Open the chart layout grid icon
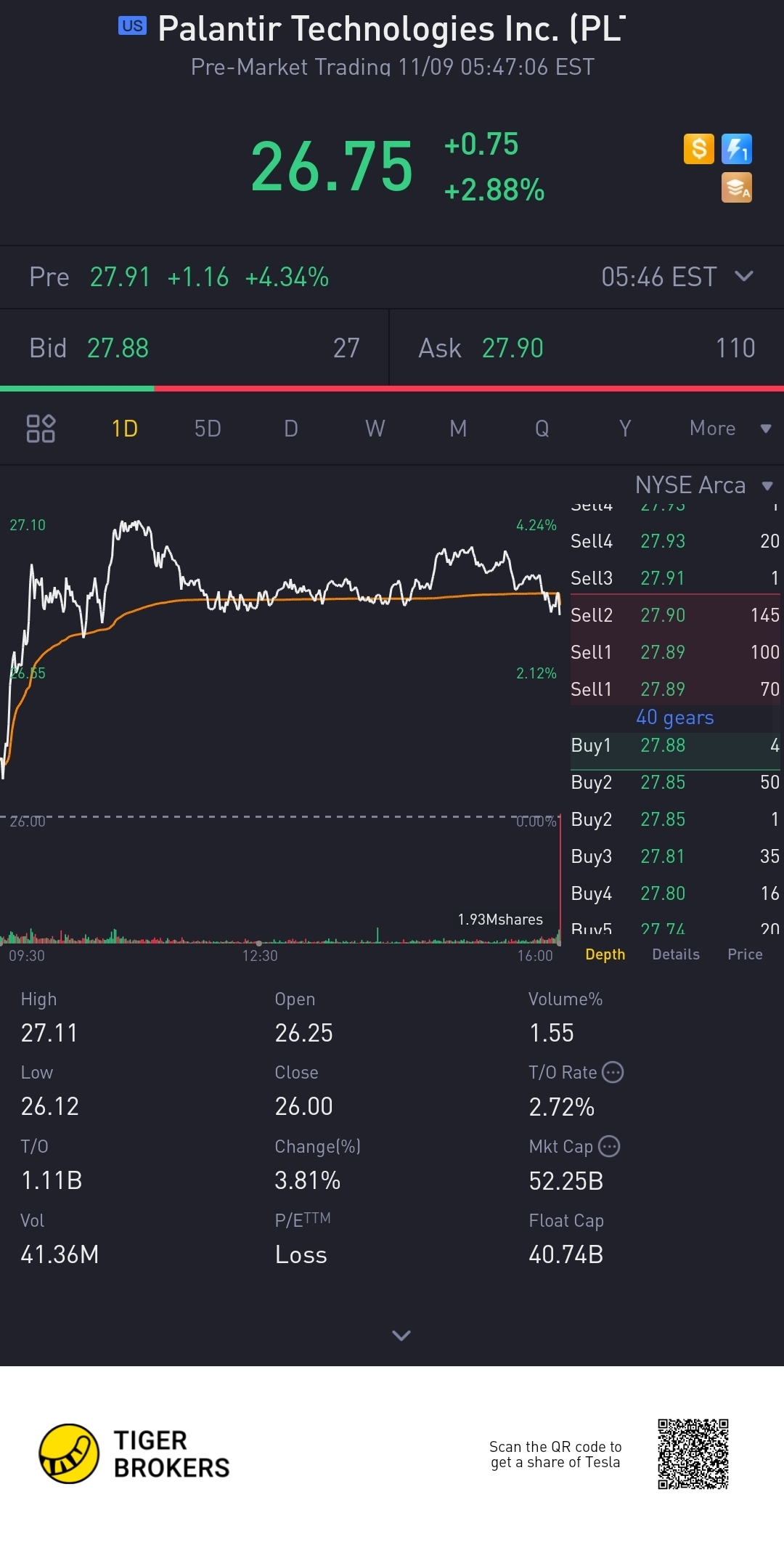The height and width of the screenshot is (1542, 784). click(41, 429)
